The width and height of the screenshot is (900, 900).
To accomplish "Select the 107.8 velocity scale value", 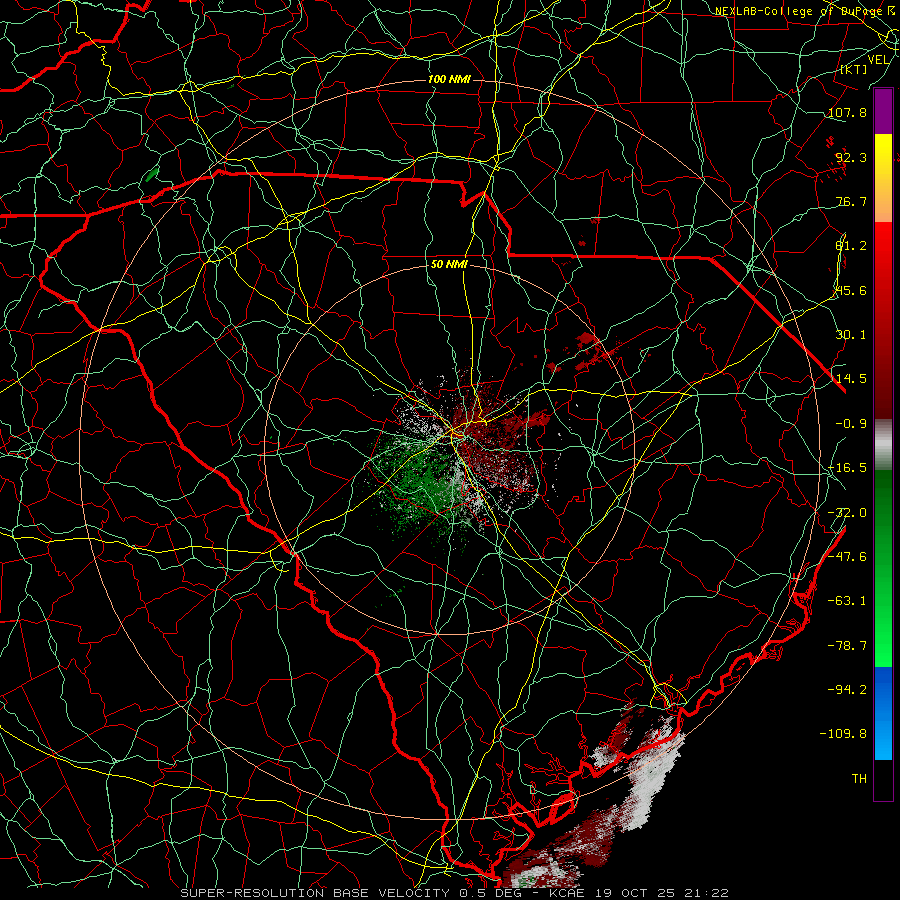I will tap(847, 112).
